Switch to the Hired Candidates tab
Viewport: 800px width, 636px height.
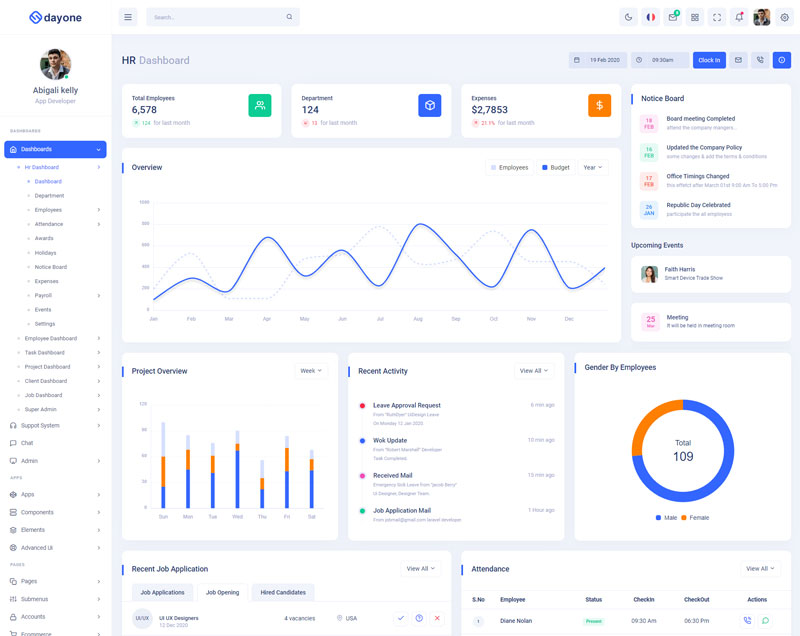(x=283, y=592)
